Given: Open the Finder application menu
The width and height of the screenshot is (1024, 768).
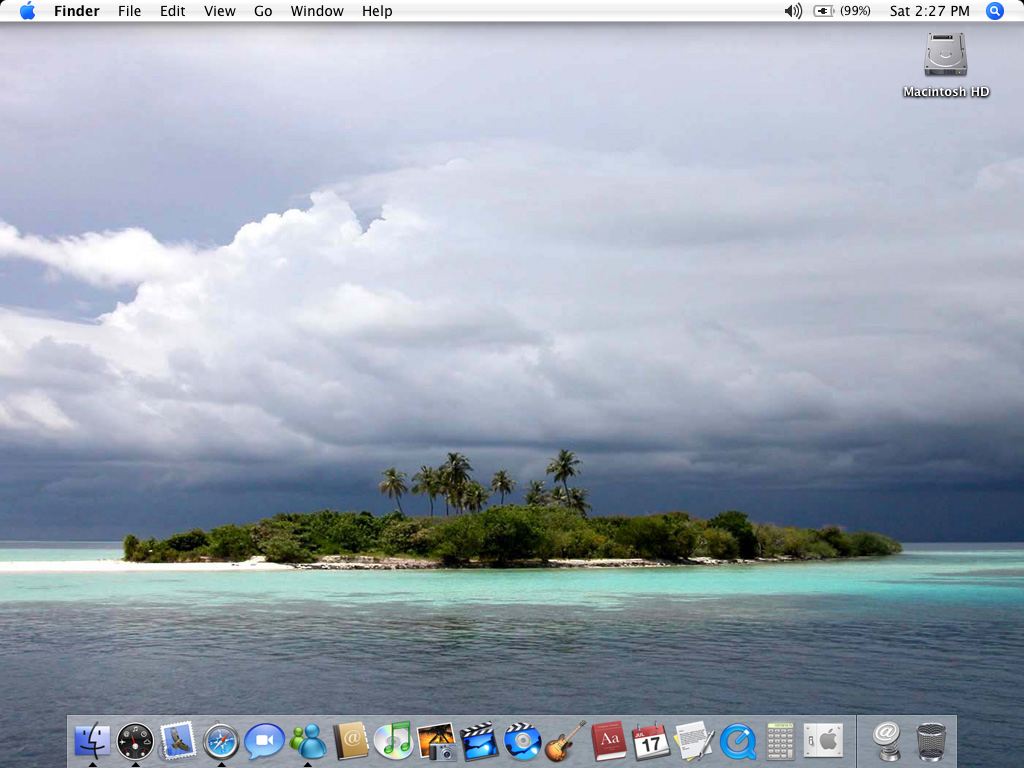Looking at the screenshot, I should pos(77,11).
